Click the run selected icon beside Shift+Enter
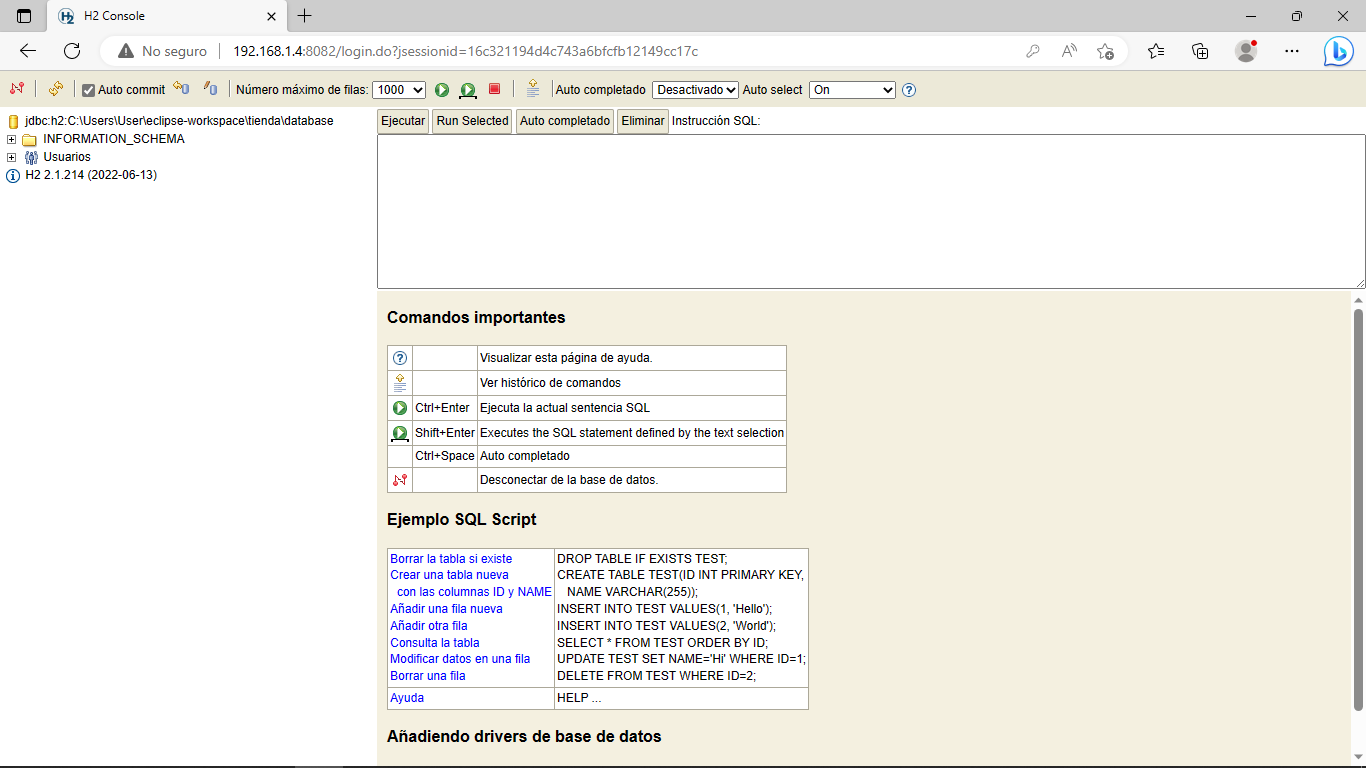 point(400,433)
